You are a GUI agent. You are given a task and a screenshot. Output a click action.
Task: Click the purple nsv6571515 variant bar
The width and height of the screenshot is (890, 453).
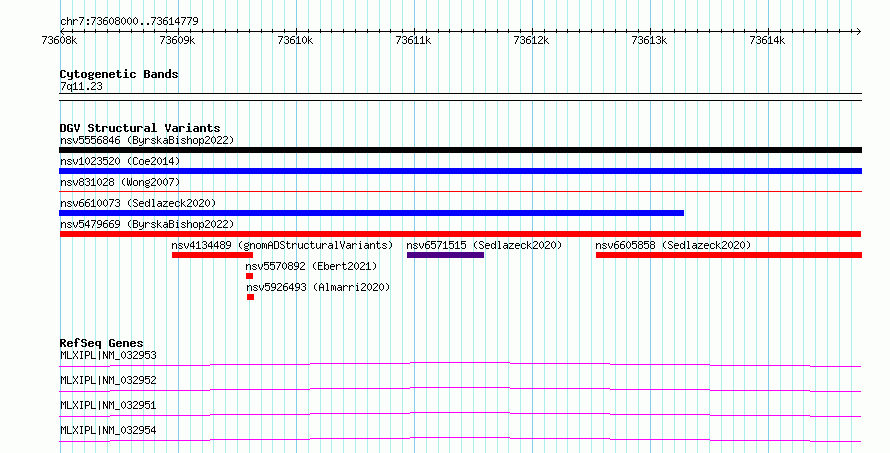[446, 255]
